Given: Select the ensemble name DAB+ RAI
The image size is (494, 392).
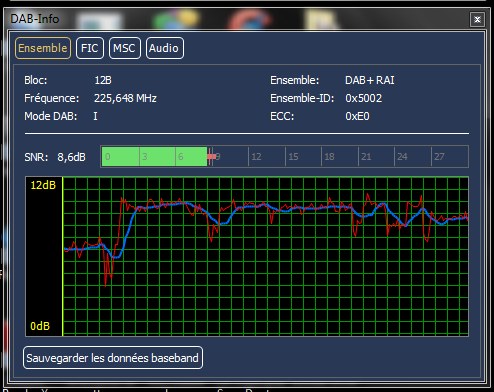Looking at the screenshot, I should [x=370, y=80].
